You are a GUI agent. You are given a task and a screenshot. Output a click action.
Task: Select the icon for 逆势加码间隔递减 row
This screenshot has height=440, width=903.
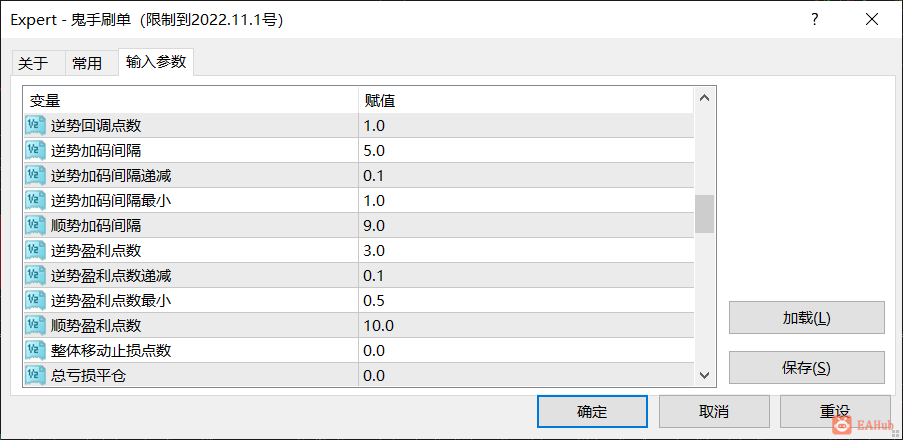point(35,175)
